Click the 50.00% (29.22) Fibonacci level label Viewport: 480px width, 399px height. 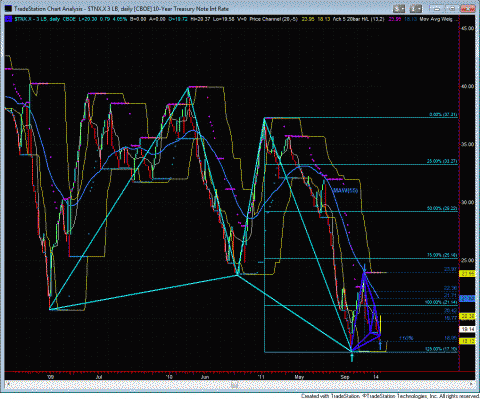coord(442,208)
